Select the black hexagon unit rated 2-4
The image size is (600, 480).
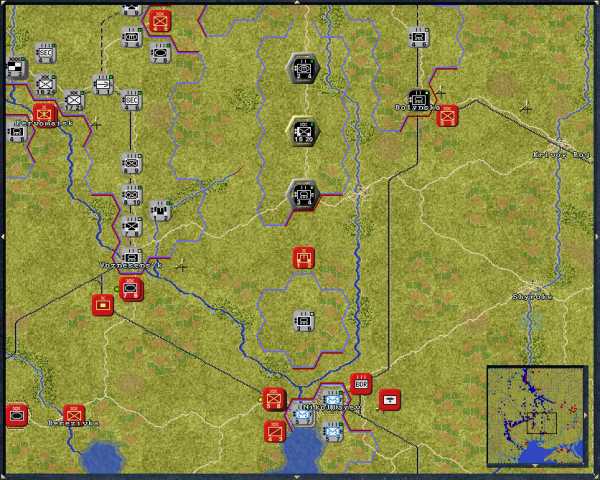[x=303, y=69]
